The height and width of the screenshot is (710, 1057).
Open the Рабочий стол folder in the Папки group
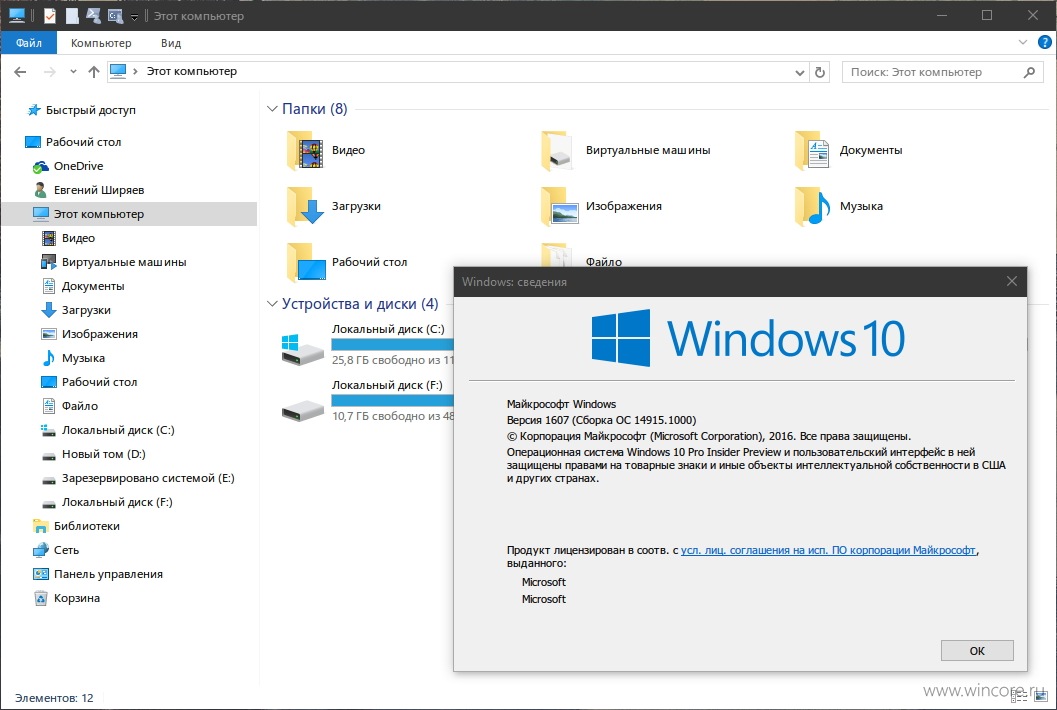[x=348, y=262]
